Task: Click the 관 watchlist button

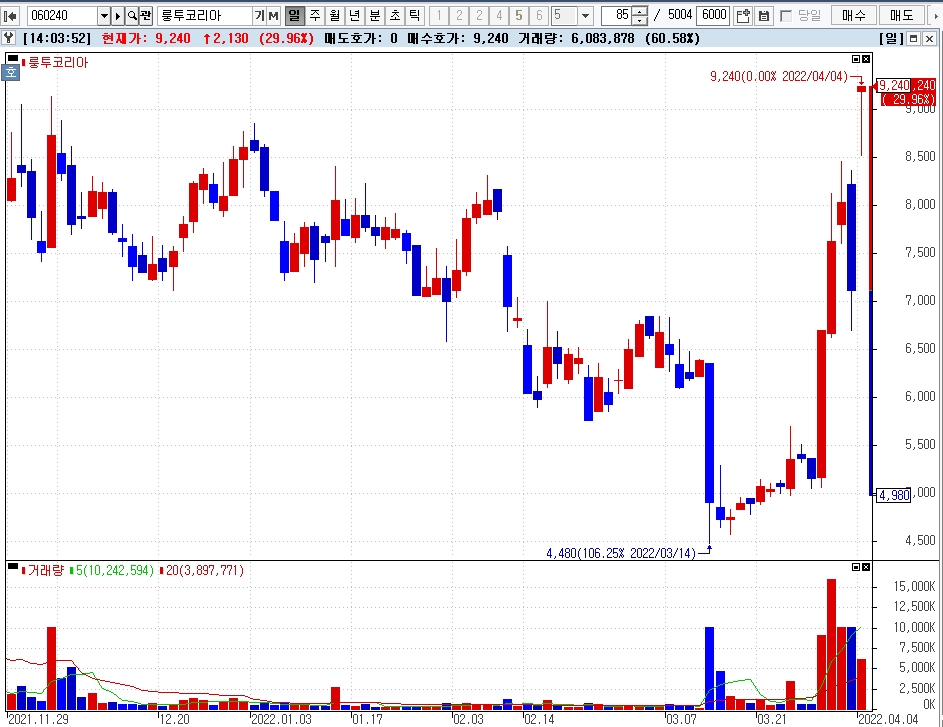Action: pyautogui.click(x=146, y=15)
